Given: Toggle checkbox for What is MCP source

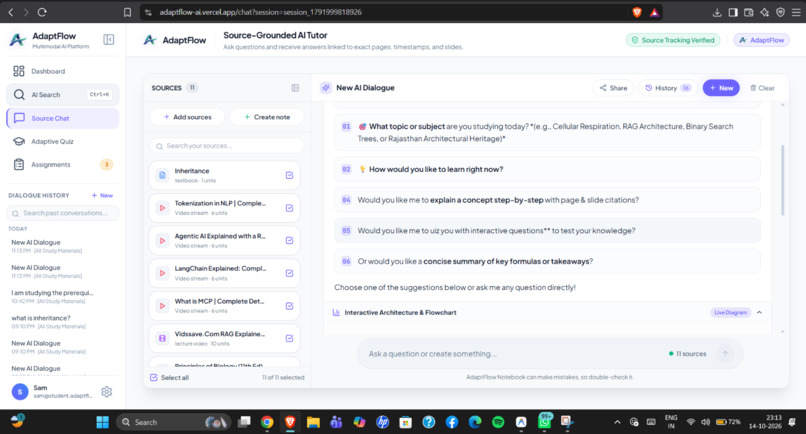Looking at the screenshot, I should point(289,306).
